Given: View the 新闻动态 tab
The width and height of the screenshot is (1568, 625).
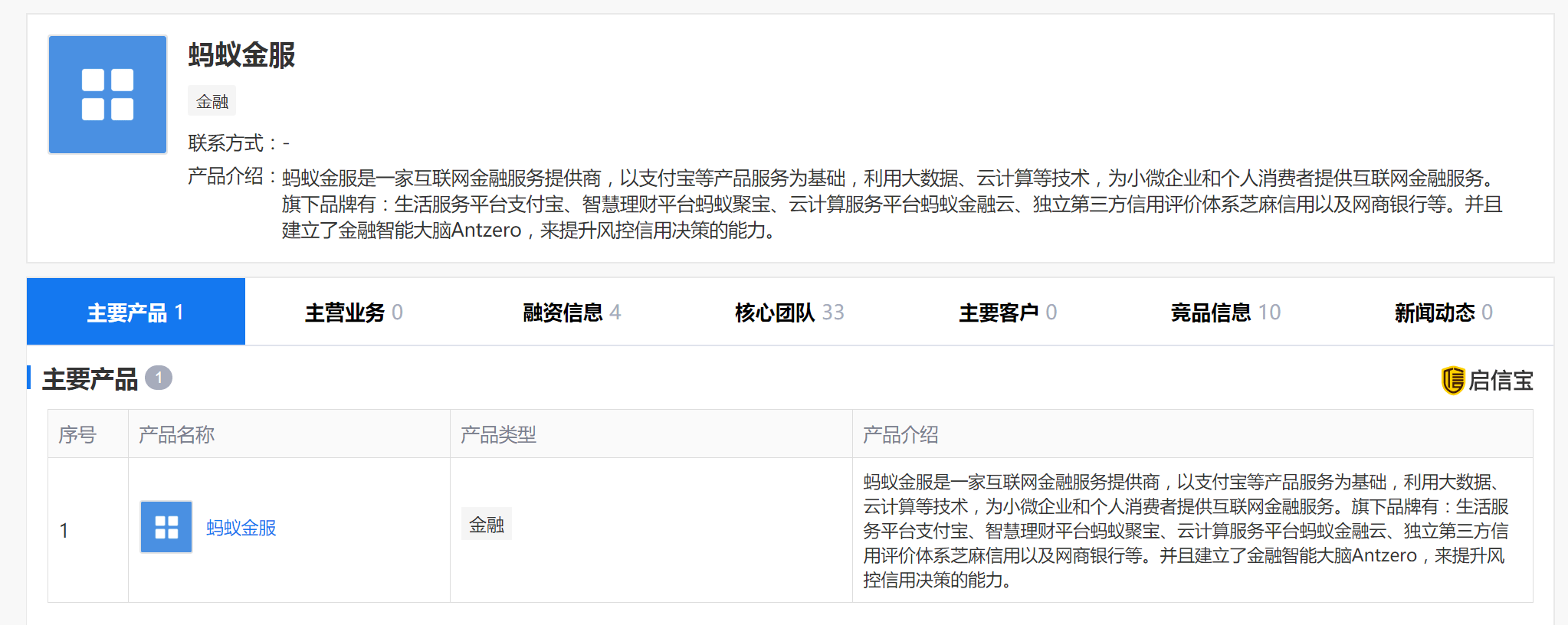Looking at the screenshot, I should point(1443,312).
